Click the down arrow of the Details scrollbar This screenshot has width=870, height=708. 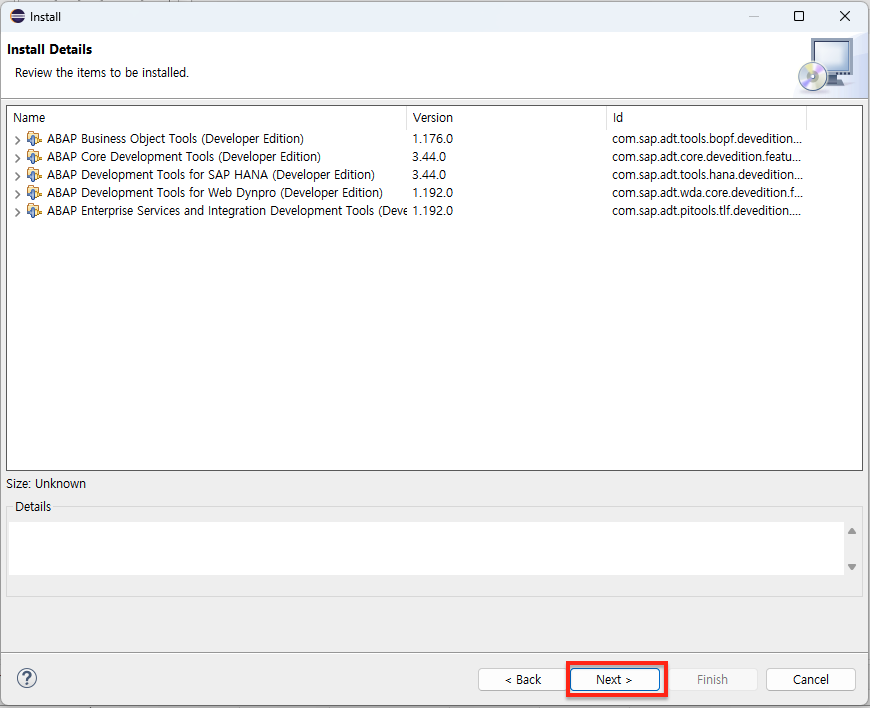852,567
